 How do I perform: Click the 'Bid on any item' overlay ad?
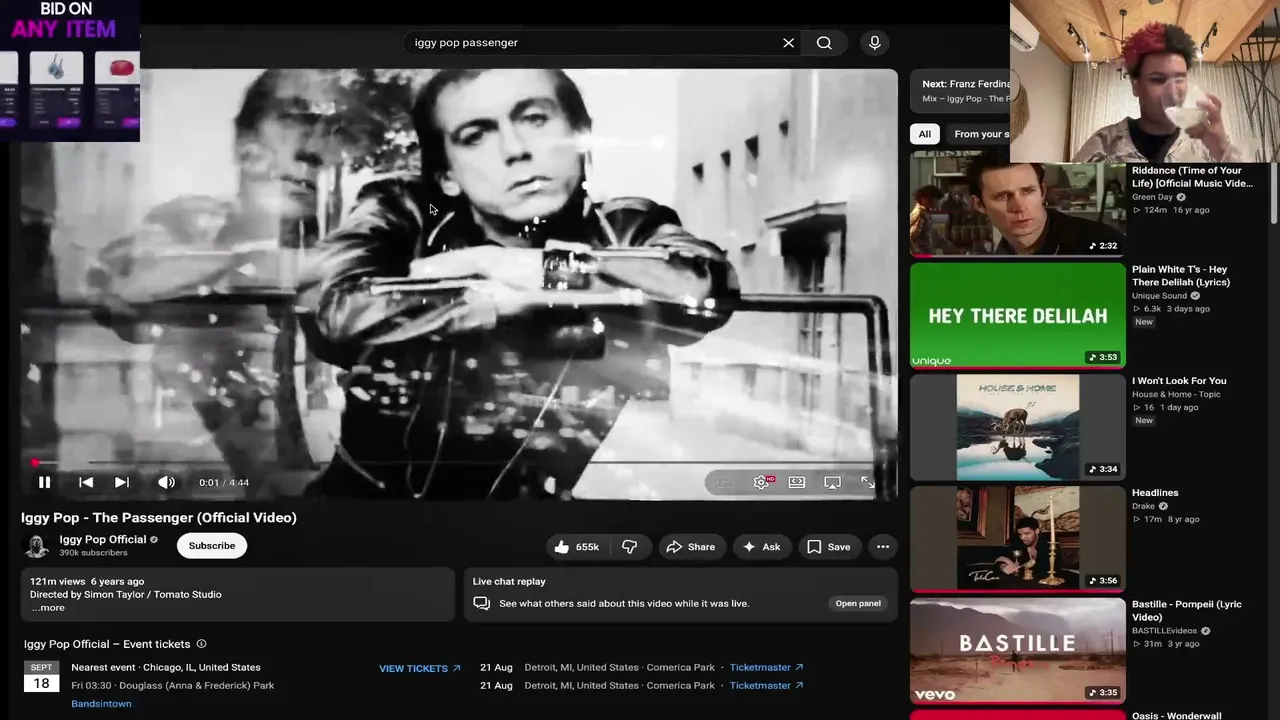pos(70,71)
